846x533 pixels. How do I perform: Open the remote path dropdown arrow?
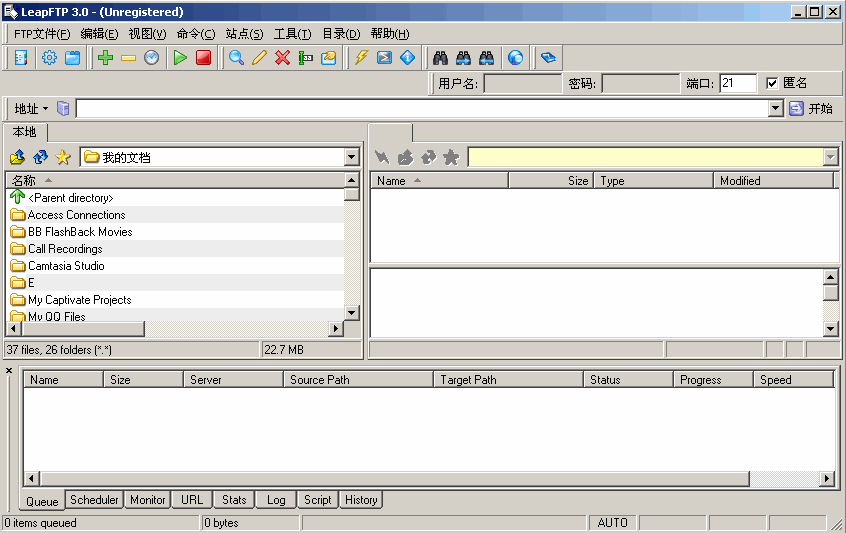point(830,157)
